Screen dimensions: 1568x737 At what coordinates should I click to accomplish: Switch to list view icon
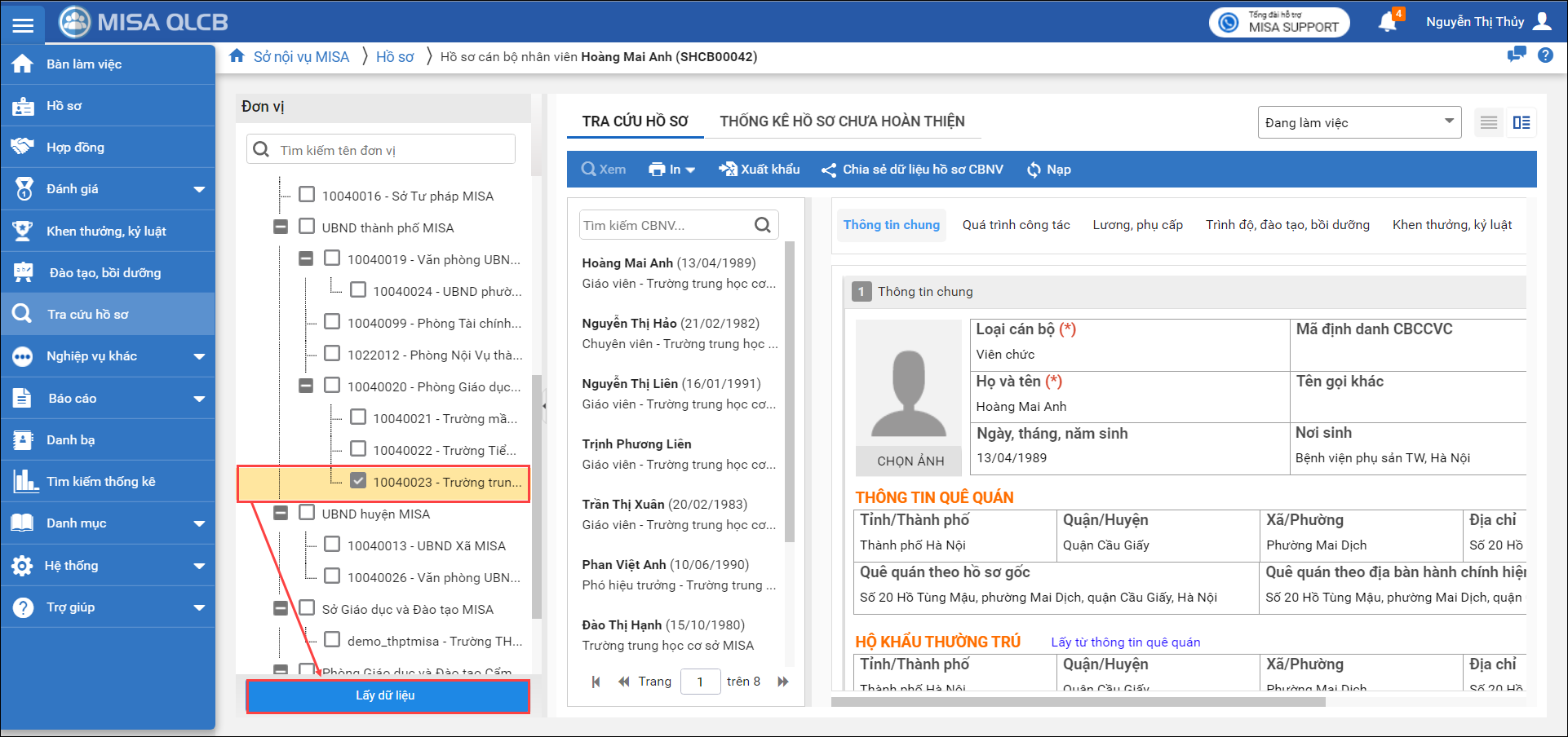click(1489, 123)
